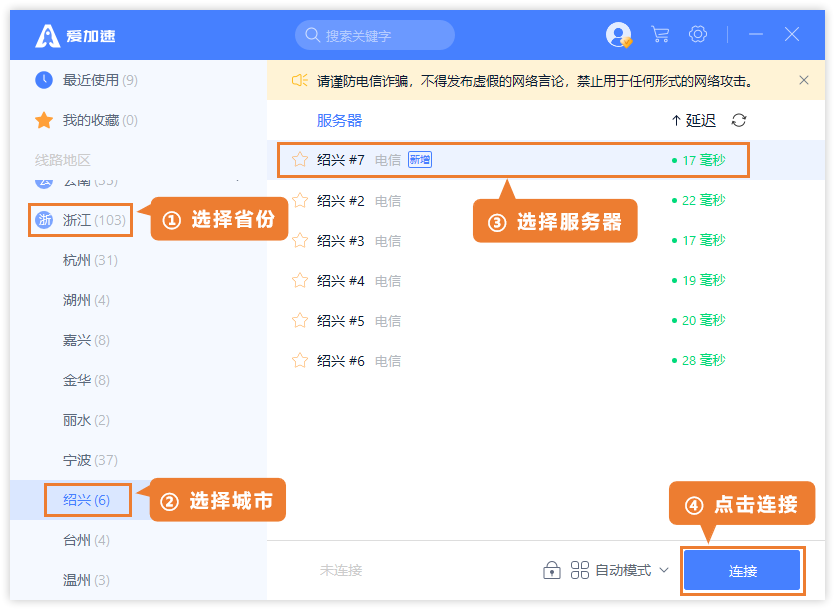Select 金华 (8) city
Viewport: 835px width, 610px height.
pyautogui.click(x=86, y=380)
